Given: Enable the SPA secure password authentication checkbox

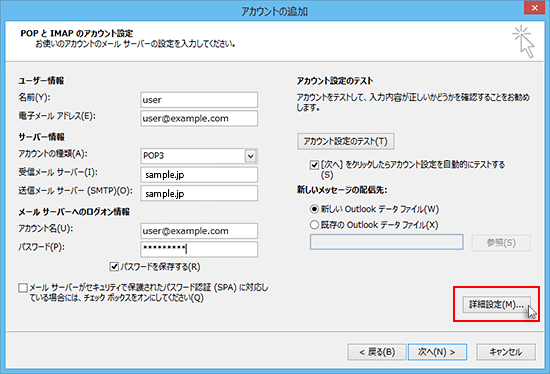Looking at the screenshot, I should point(23,288).
